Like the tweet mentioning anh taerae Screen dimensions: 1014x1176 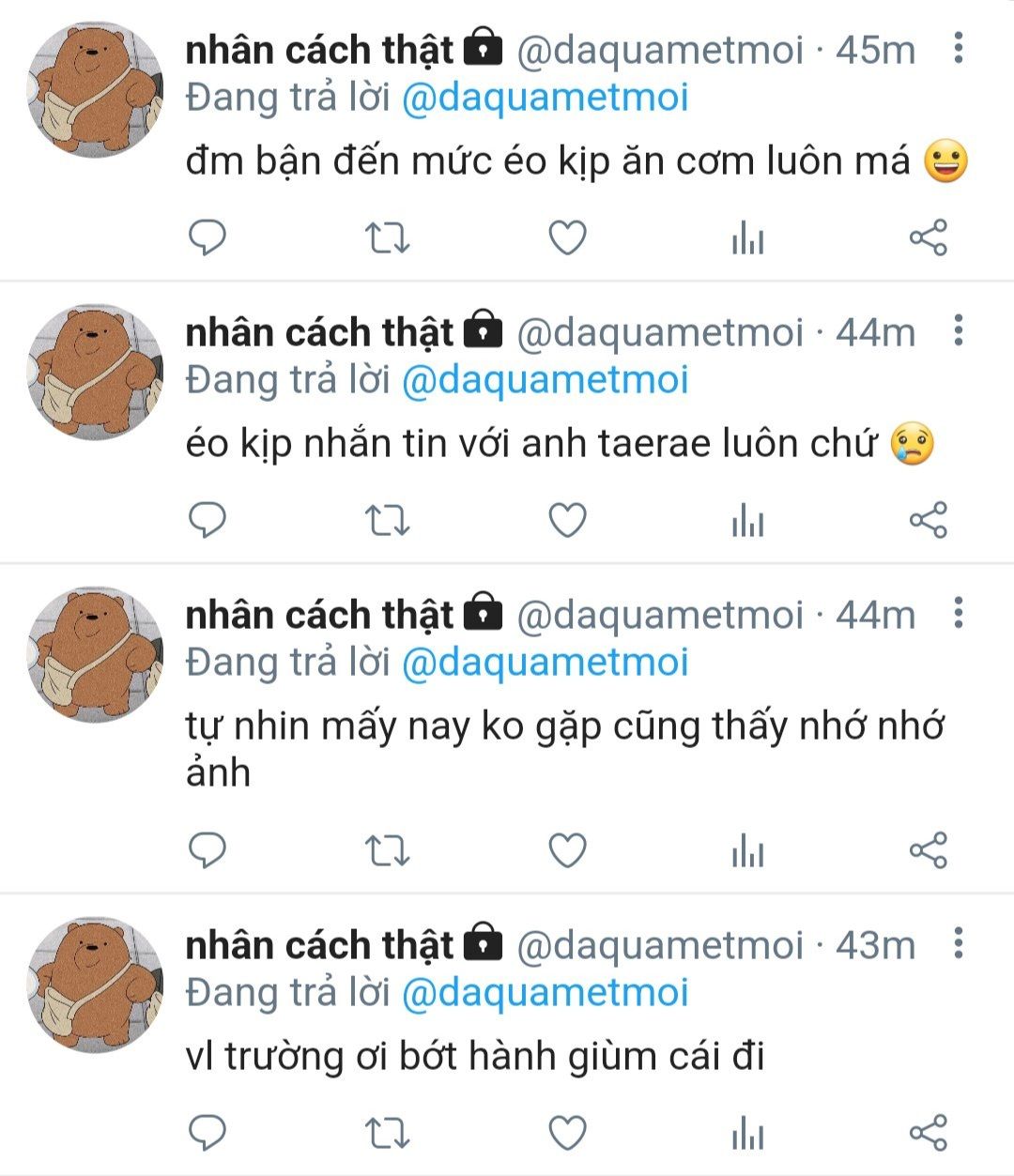pyautogui.click(x=567, y=520)
